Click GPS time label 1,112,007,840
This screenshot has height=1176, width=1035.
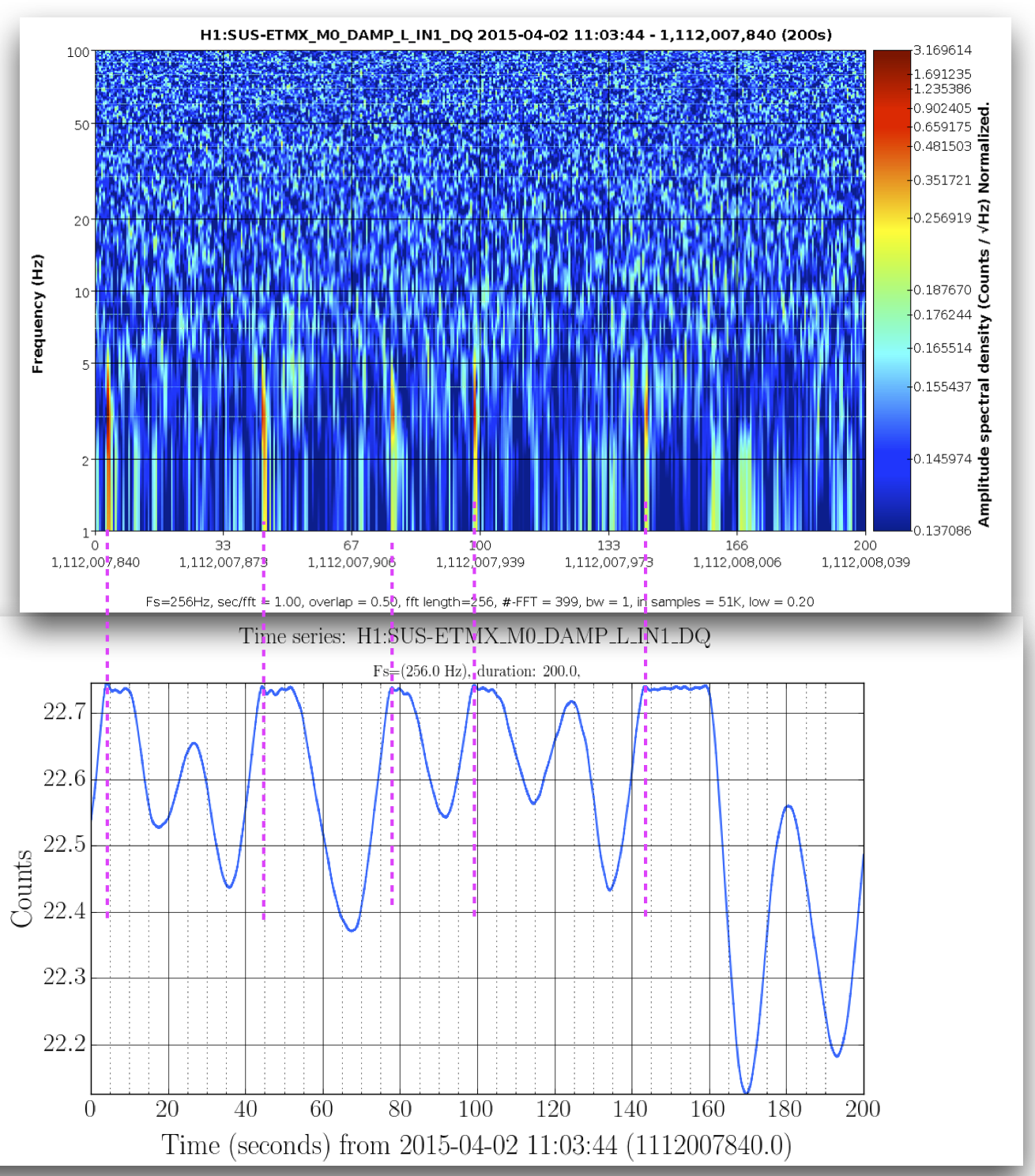(x=96, y=563)
